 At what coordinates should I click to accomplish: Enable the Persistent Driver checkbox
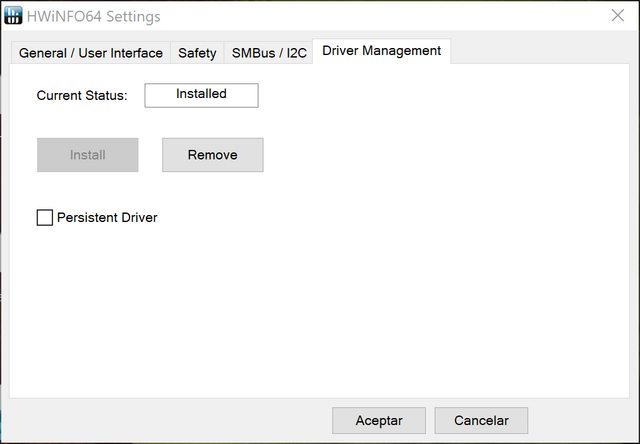[x=45, y=218]
